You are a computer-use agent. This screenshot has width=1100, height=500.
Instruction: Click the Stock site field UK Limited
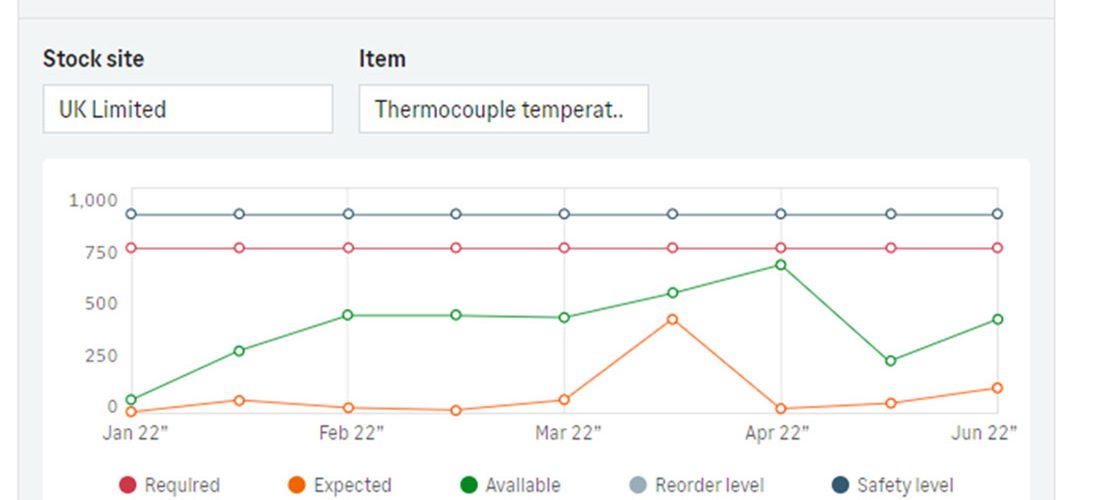click(x=188, y=109)
